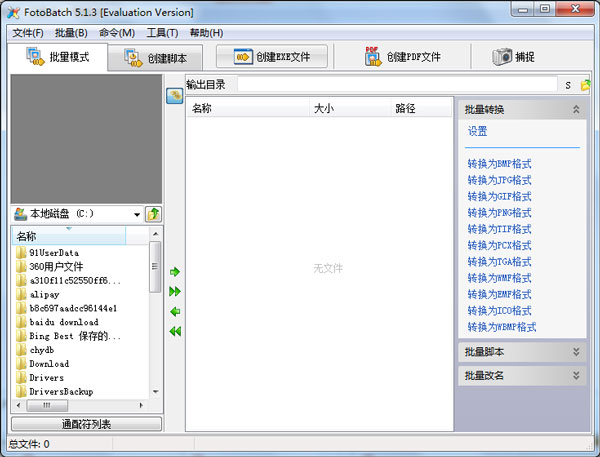The height and width of the screenshot is (457, 600).
Task: Expand the 批量改名 panel
Action: pos(576,376)
